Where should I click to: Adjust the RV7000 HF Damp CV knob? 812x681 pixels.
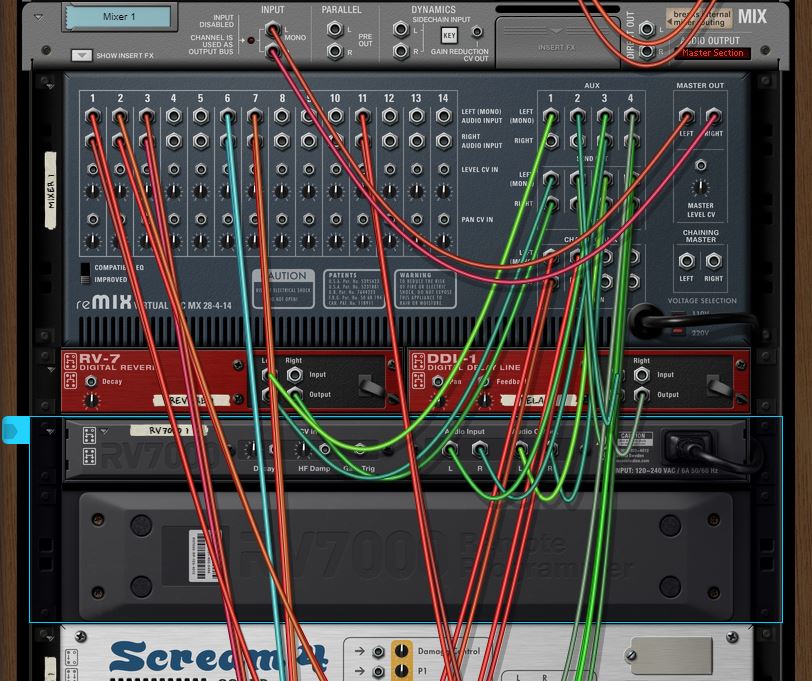click(x=302, y=449)
